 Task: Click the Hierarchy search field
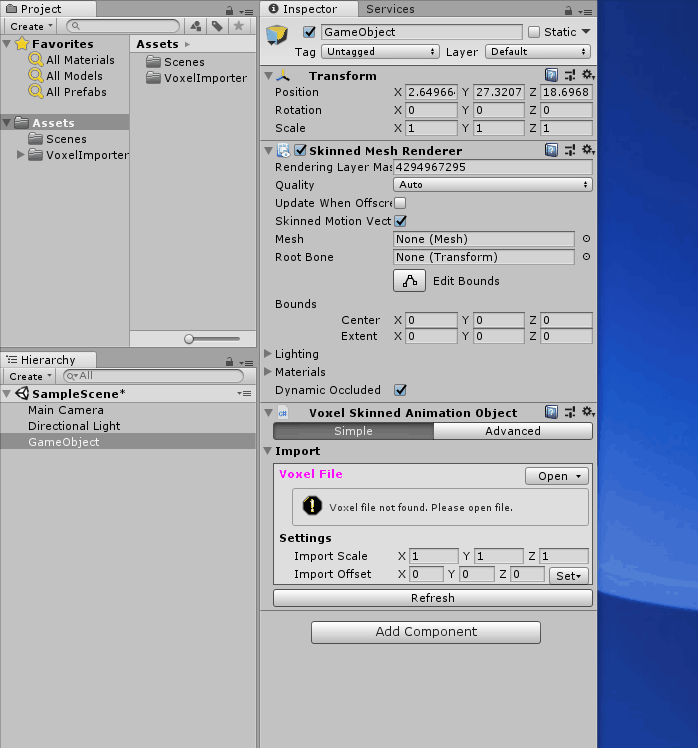pos(153,376)
